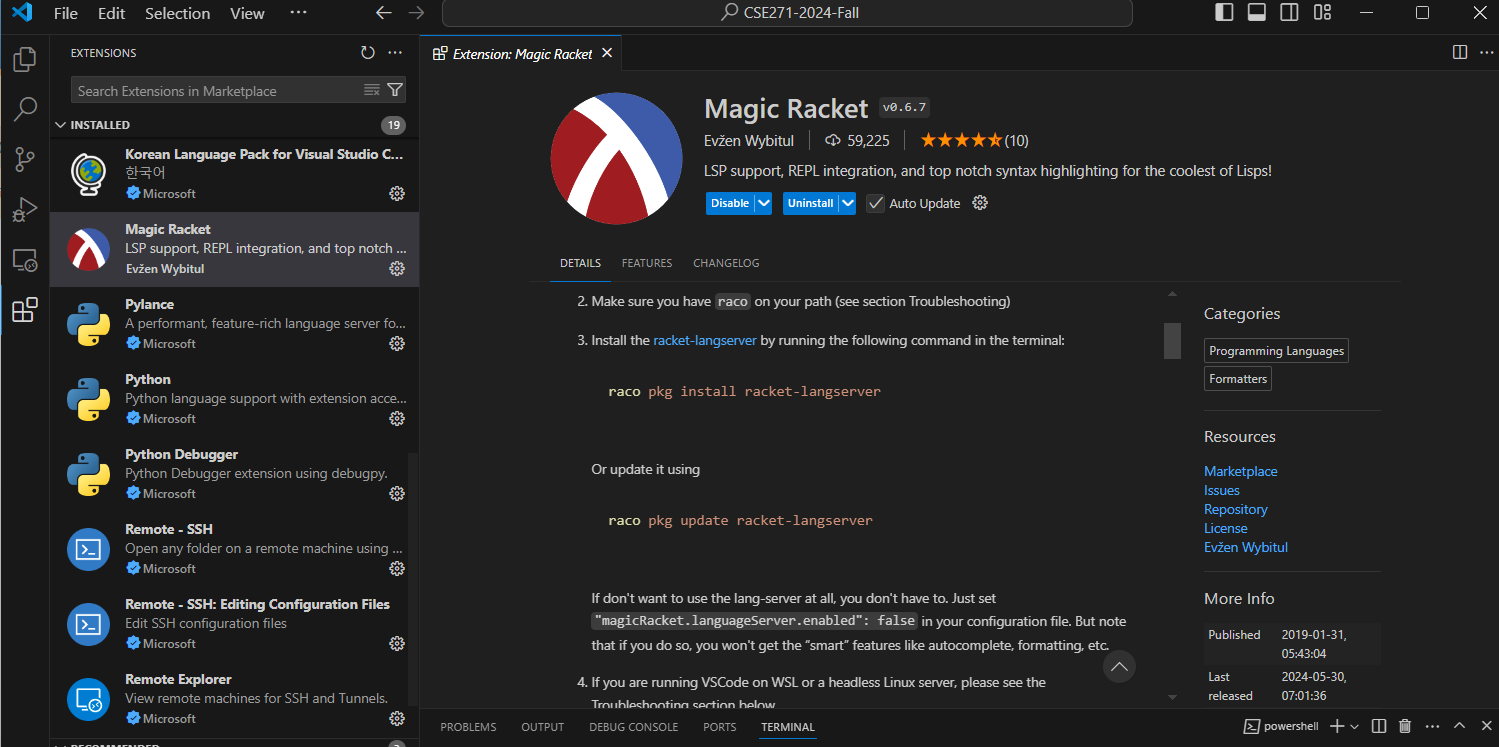Collapse the INSTALLED section
This screenshot has width=1499, height=747.
click(x=61, y=125)
